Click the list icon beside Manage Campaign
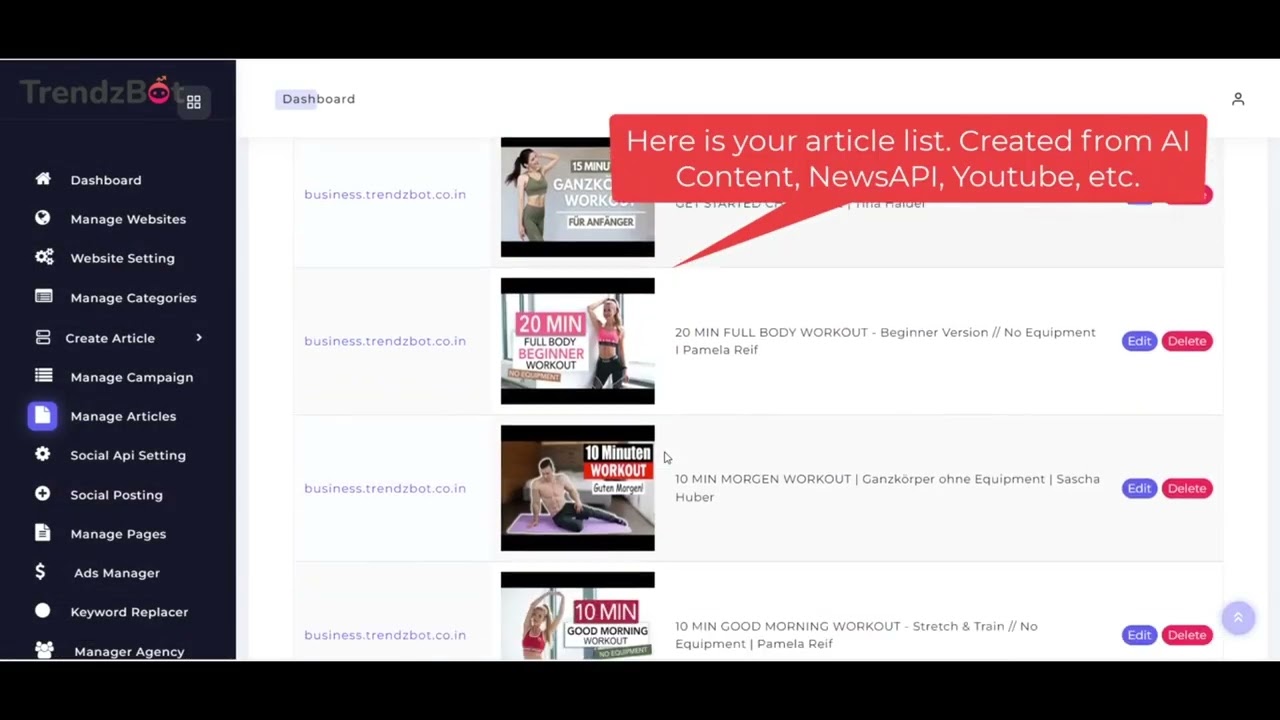Screen dimensions: 1280x720 [43, 376]
